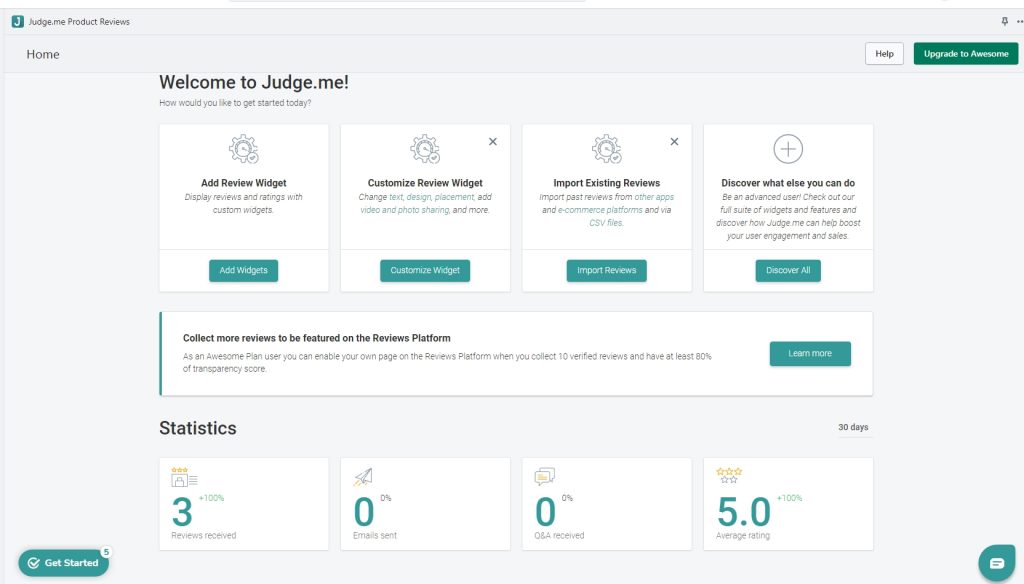Open the CSV files link

607,223
